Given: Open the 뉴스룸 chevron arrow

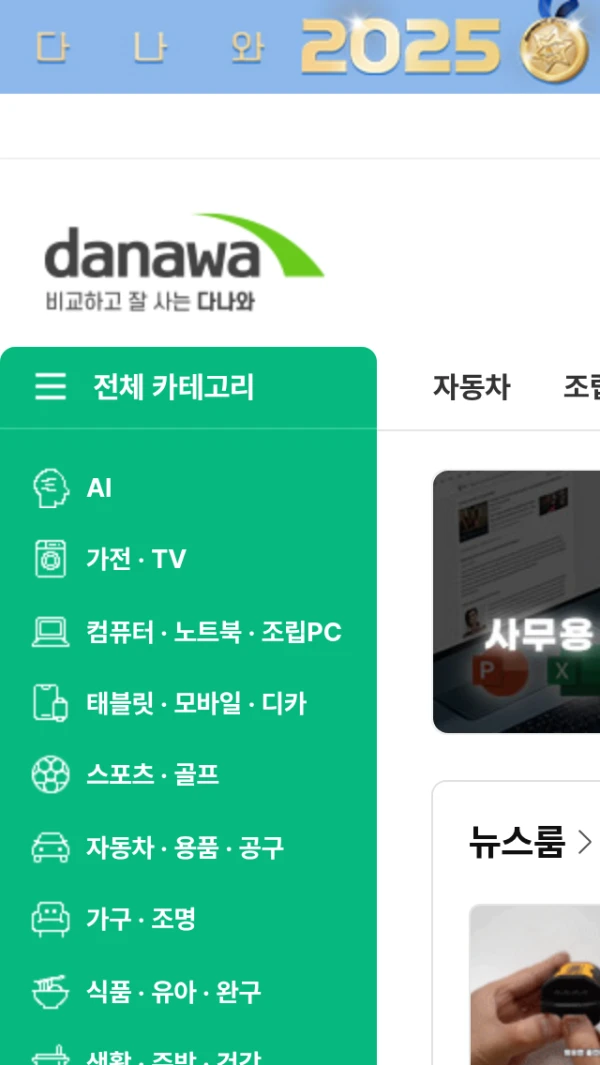Looking at the screenshot, I should (584, 843).
